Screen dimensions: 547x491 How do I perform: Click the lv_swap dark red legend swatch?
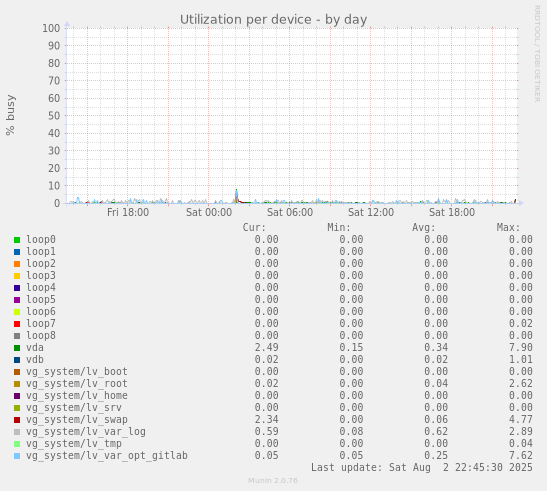pyautogui.click(x=17, y=420)
